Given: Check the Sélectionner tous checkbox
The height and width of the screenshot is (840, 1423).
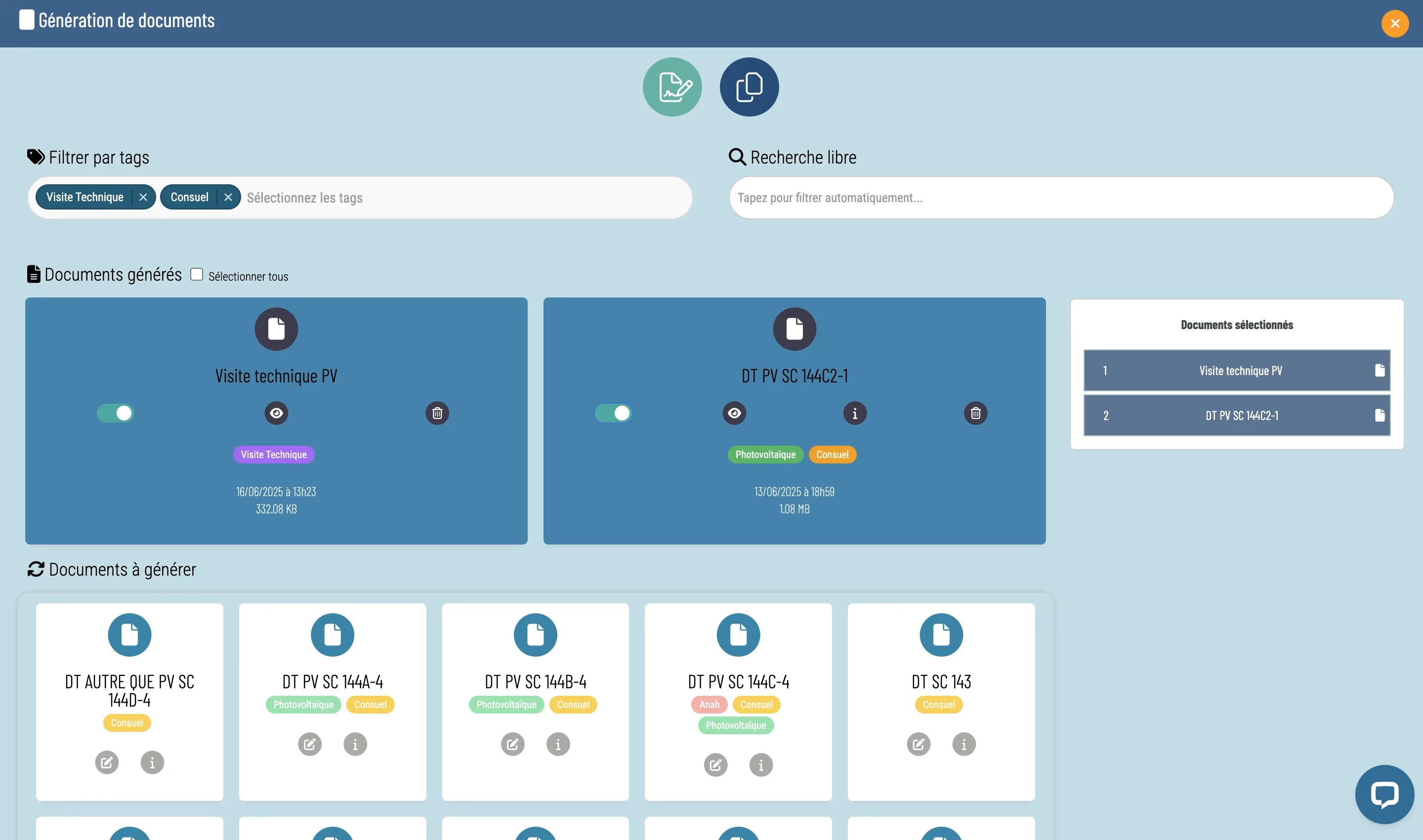Looking at the screenshot, I should coord(197,275).
